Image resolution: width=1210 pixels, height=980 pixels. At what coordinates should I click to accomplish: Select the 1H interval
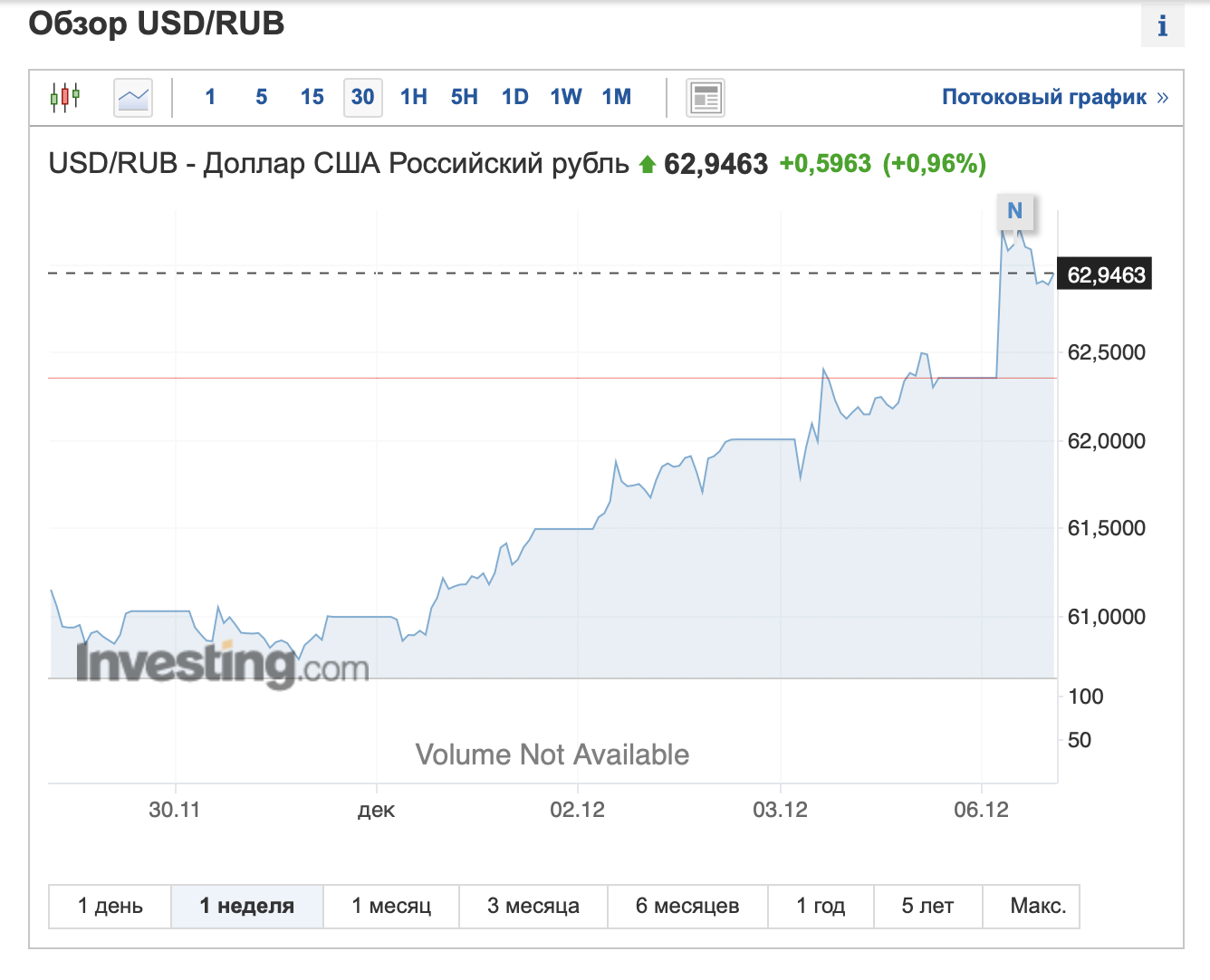pyautogui.click(x=414, y=97)
